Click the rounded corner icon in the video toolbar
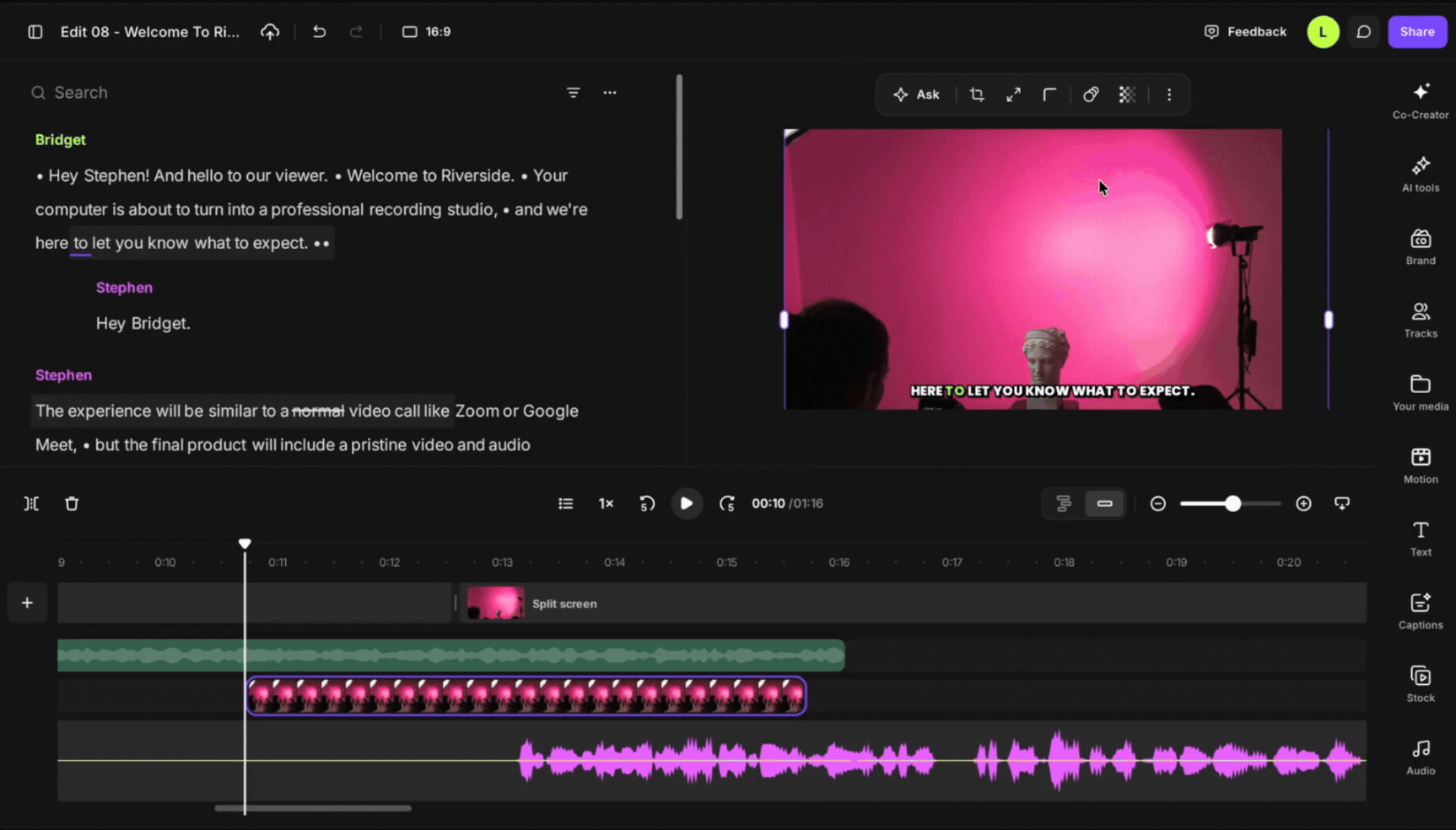The image size is (1456, 830). [1049, 94]
